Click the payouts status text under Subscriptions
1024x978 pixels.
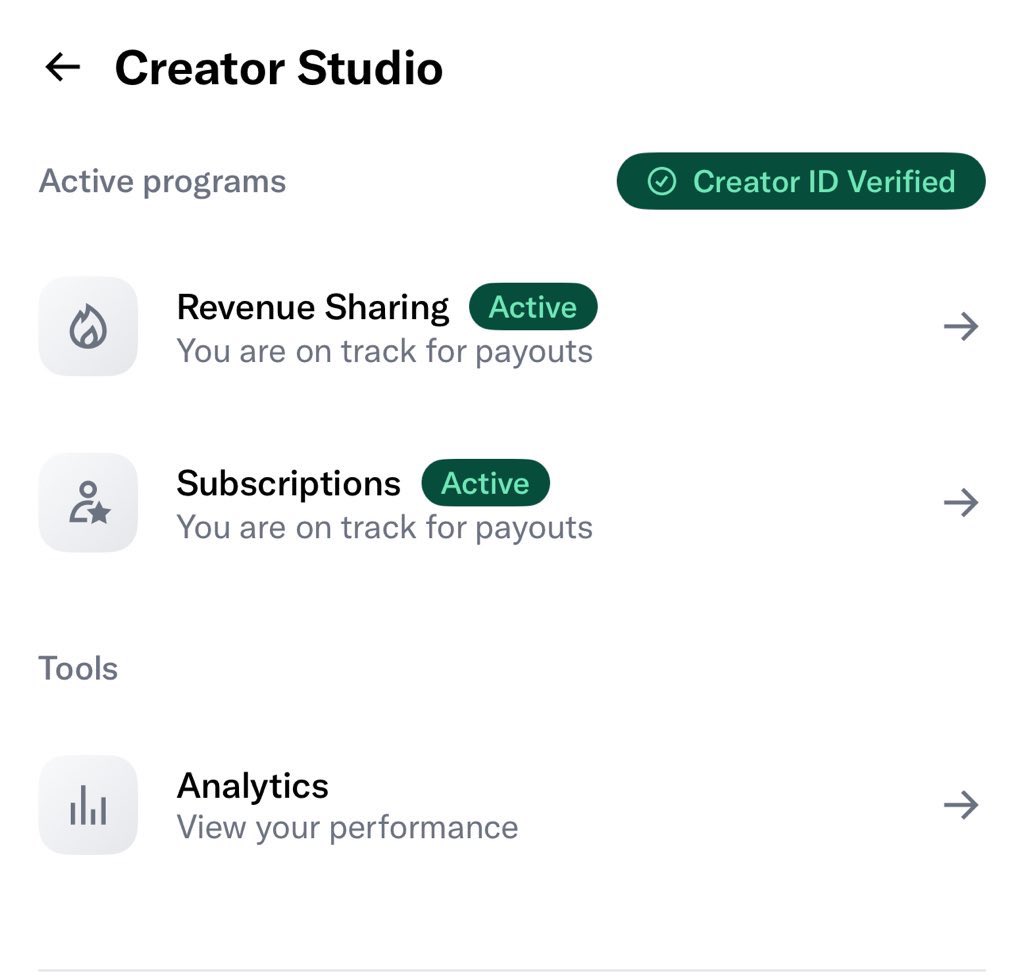[385, 527]
